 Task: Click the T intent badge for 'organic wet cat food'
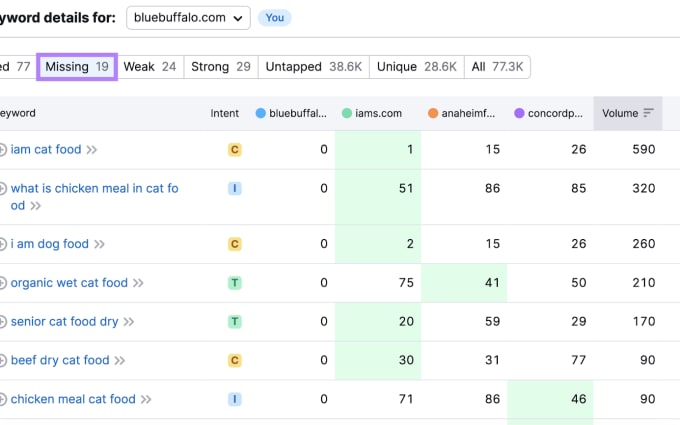coord(235,283)
